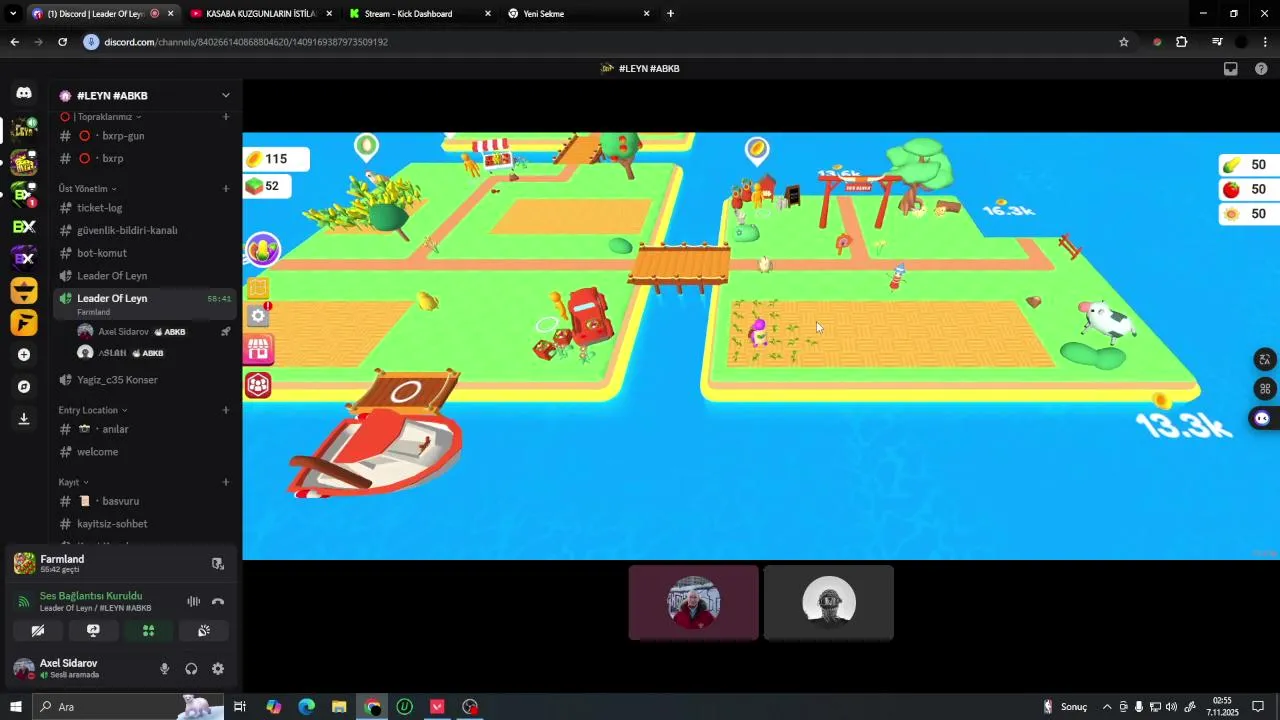Viewport: 1280px width, 720px height.
Task: Open the pink shop stall icon in game
Action: click(259, 349)
